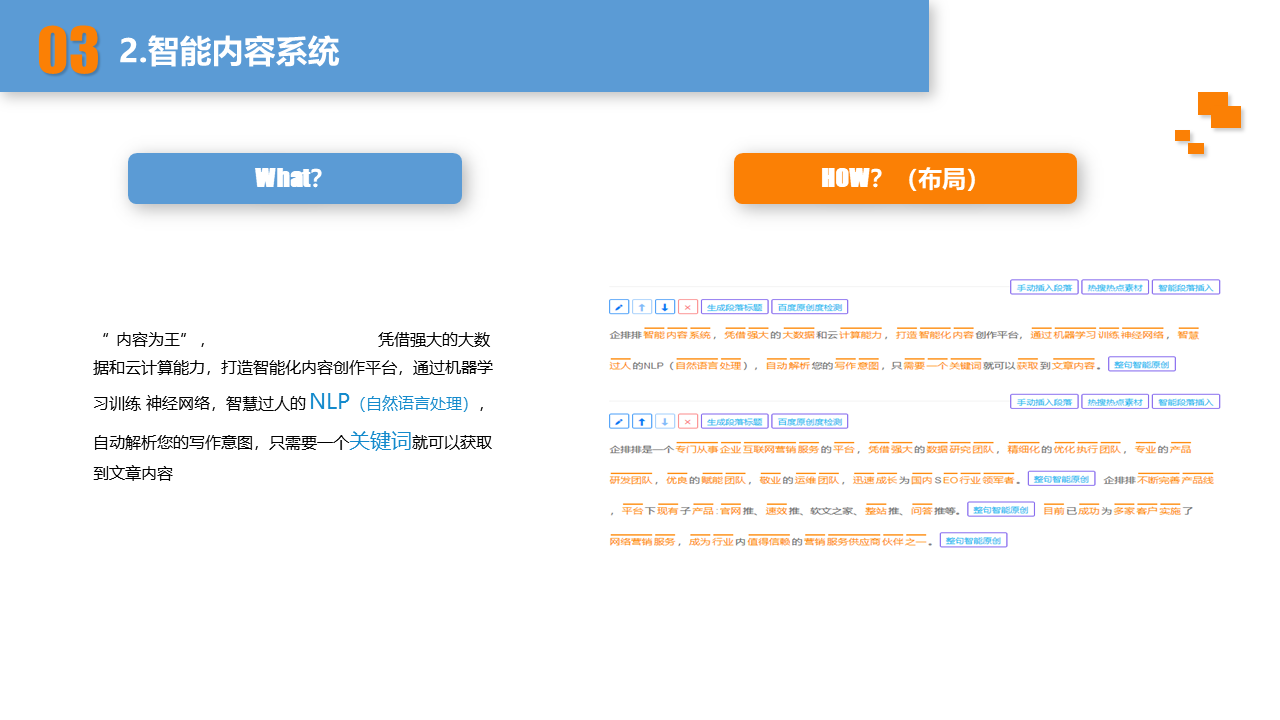Run 百度原创度检测 on the first paragraph
Image resolution: width=1280 pixels, height=720 pixels.
coord(810,306)
